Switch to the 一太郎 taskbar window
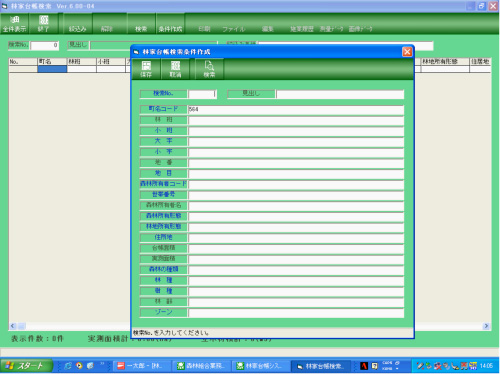500x374 pixels. pyautogui.click(x=141, y=366)
